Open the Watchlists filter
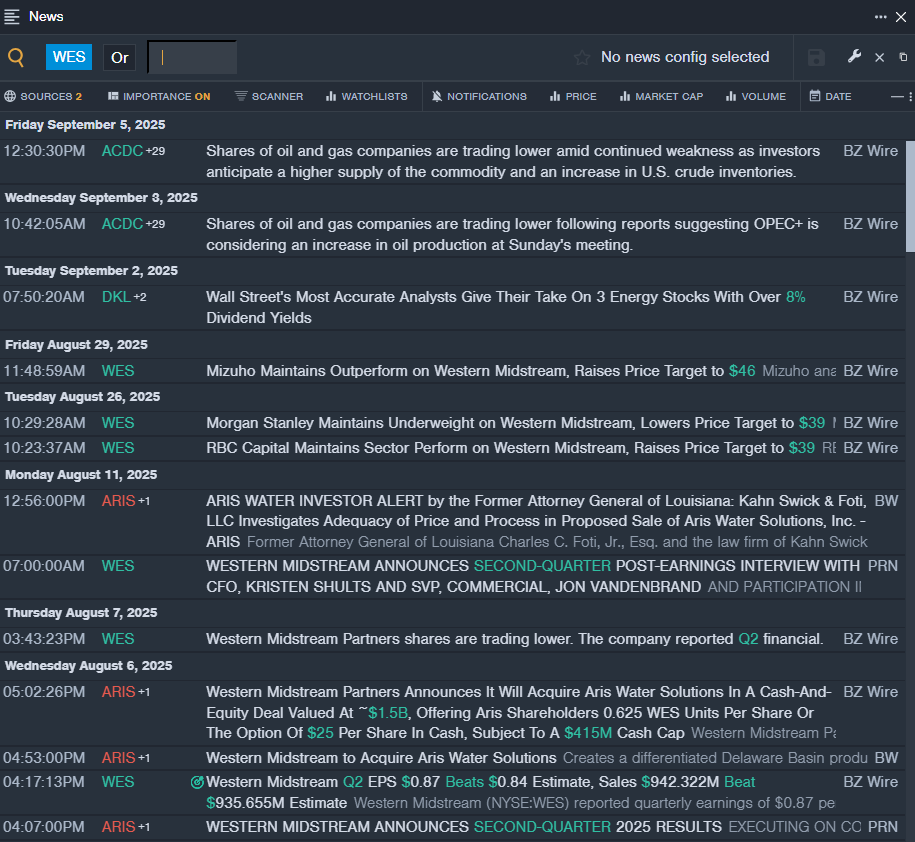 [366, 97]
